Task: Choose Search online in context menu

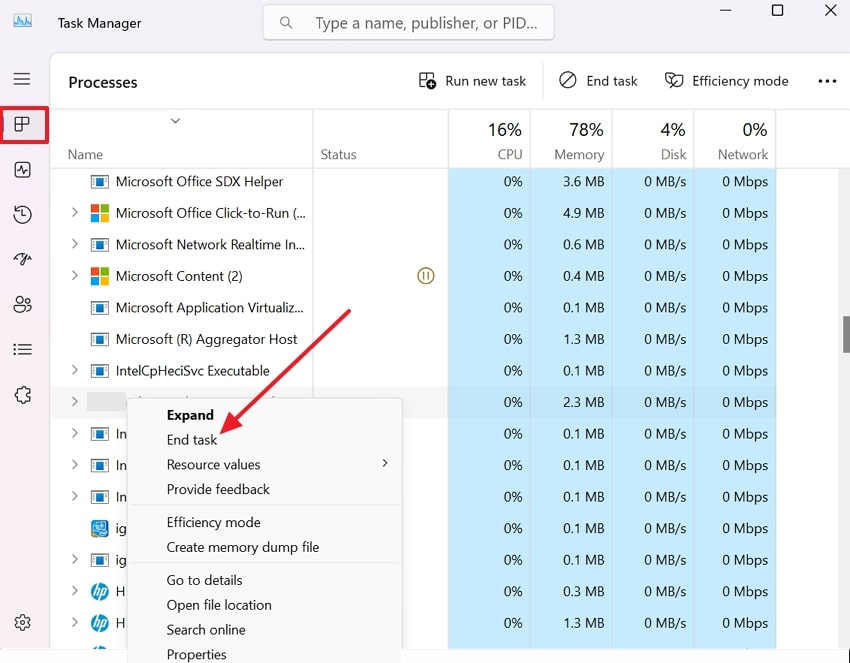Action: pyautogui.click(x=206, y=630)
